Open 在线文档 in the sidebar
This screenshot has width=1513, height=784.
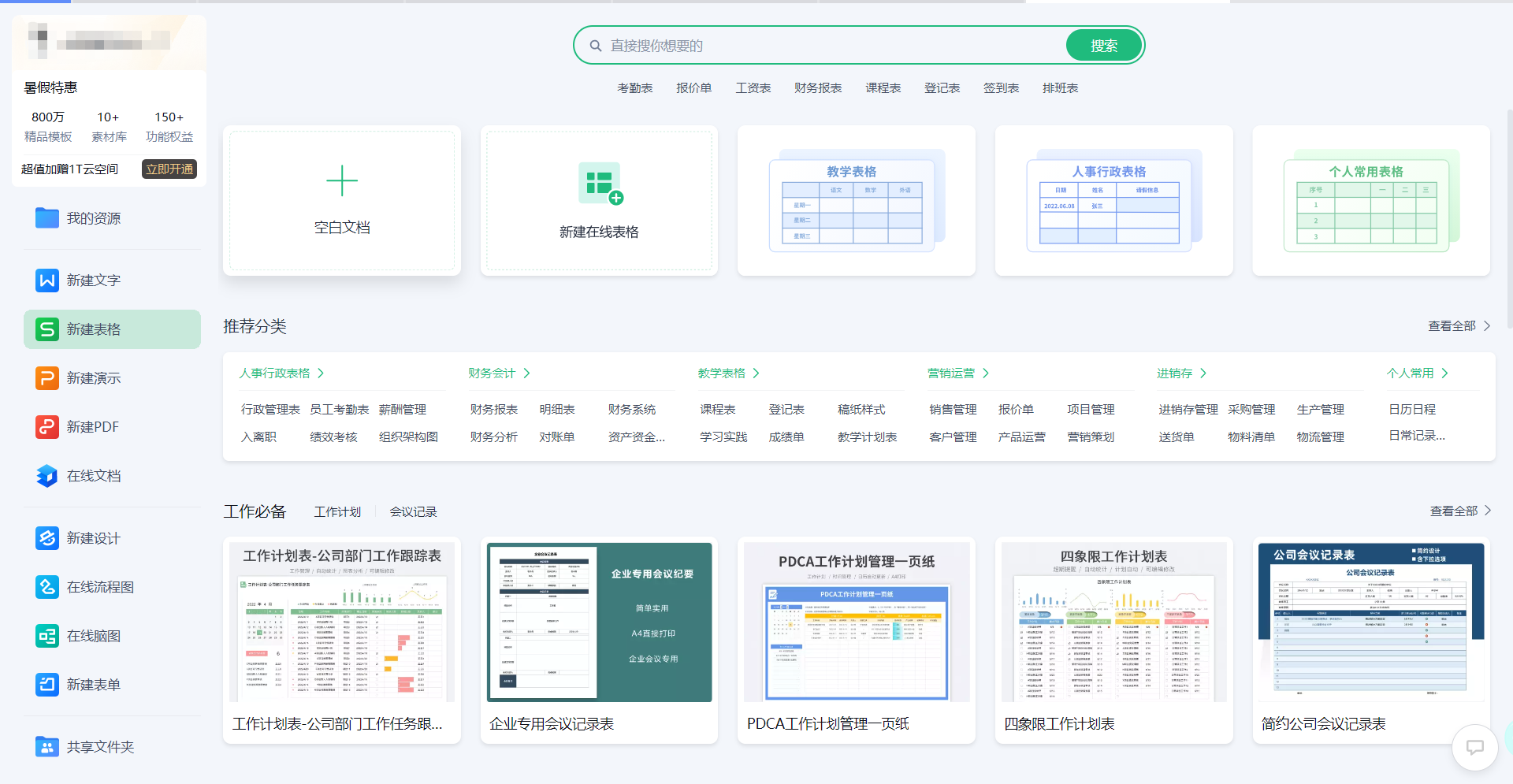tap(94, 475)
